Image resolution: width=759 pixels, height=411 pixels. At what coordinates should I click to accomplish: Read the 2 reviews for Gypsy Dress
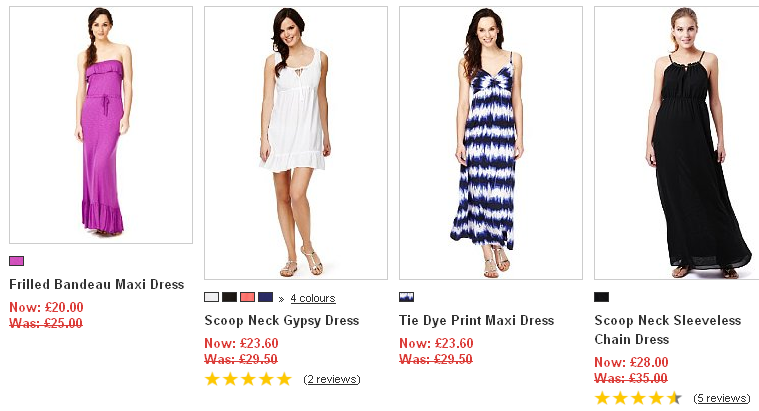(331, 379)
